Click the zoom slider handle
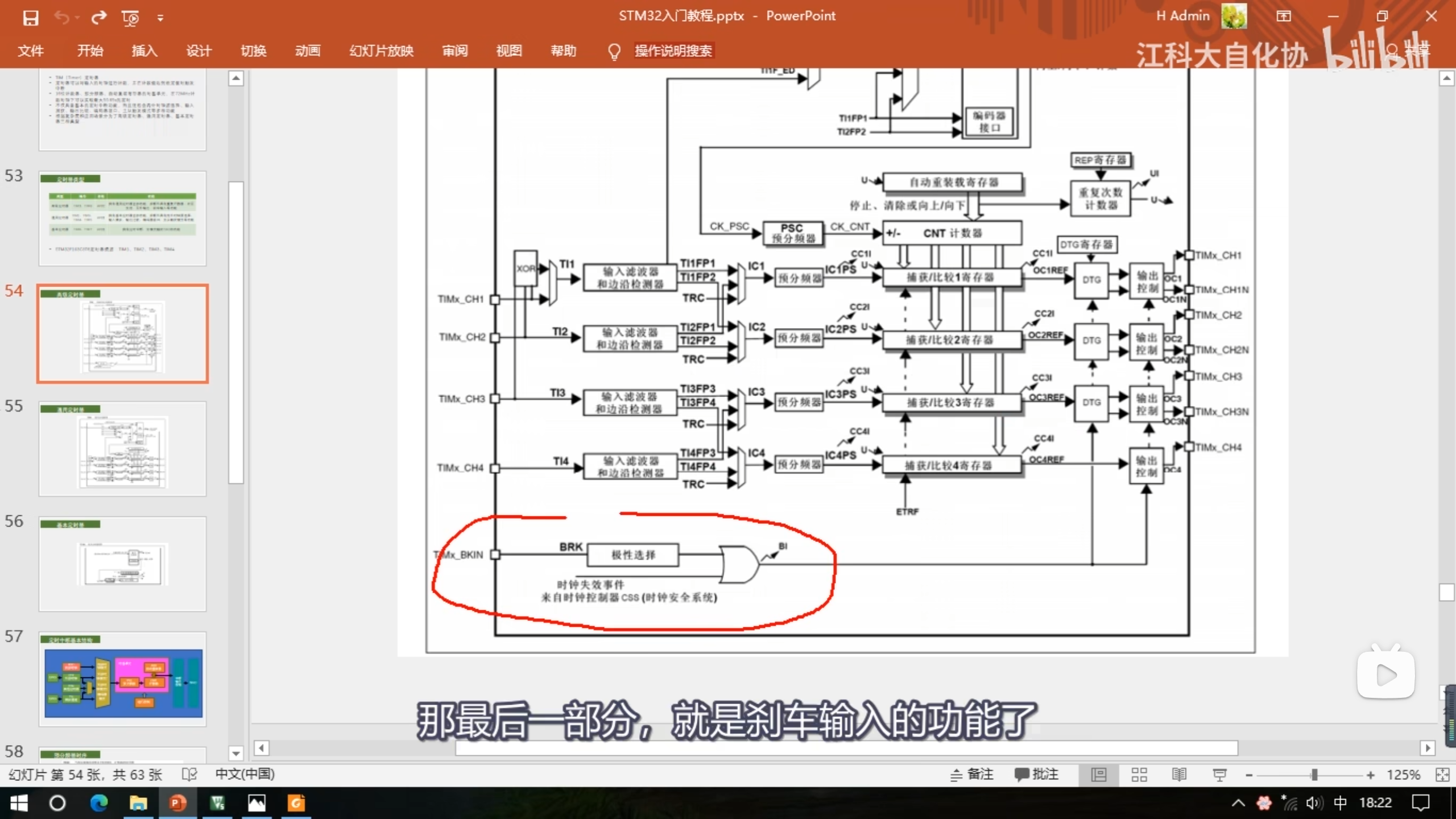Image resolution: width=1456 pixels, height=819 pixels. (1314, 775)
